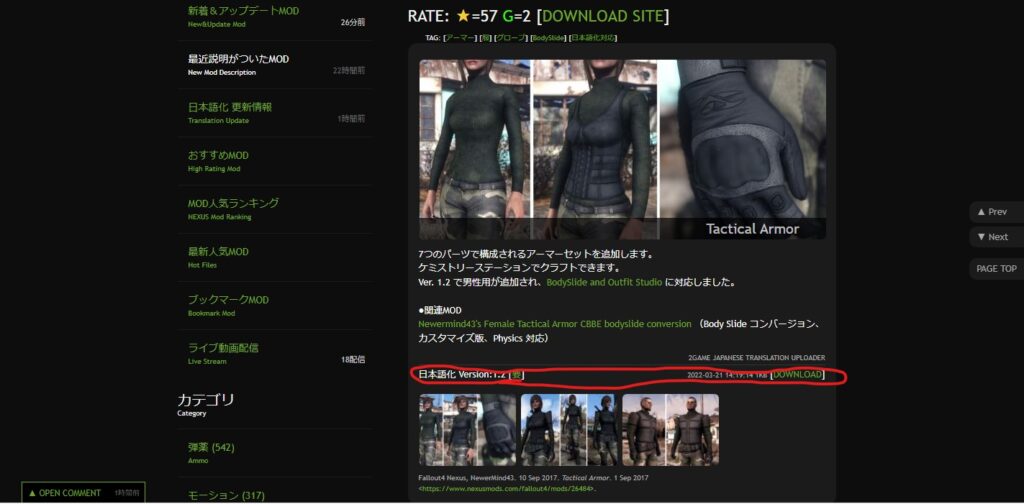
Task: Click the DOWNLOAD link for Japanese translation
Action: pos(797,375)
